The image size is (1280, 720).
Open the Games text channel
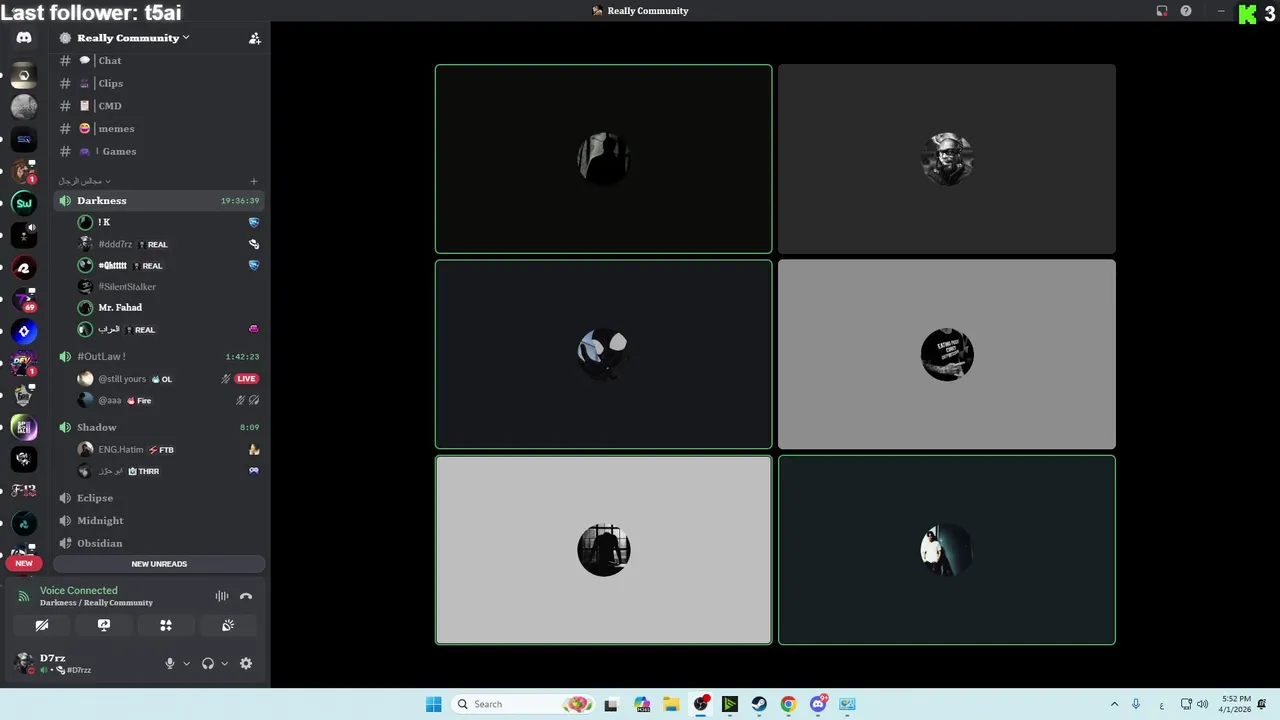click(159, 151)
